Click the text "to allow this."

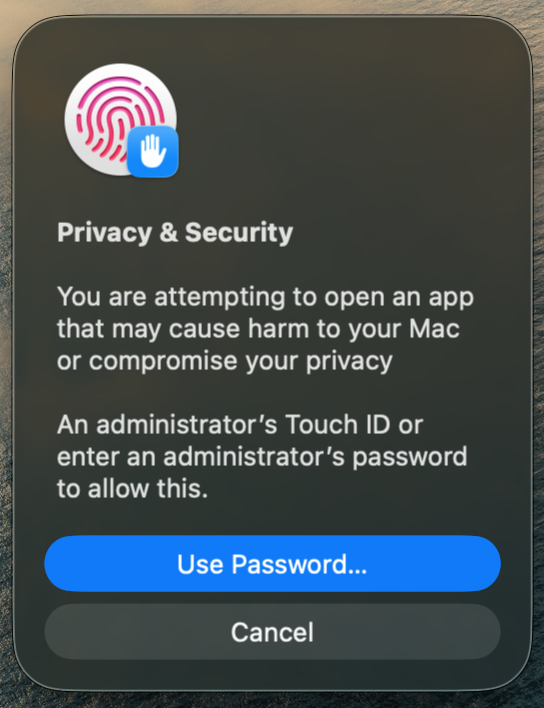[132, 488]
